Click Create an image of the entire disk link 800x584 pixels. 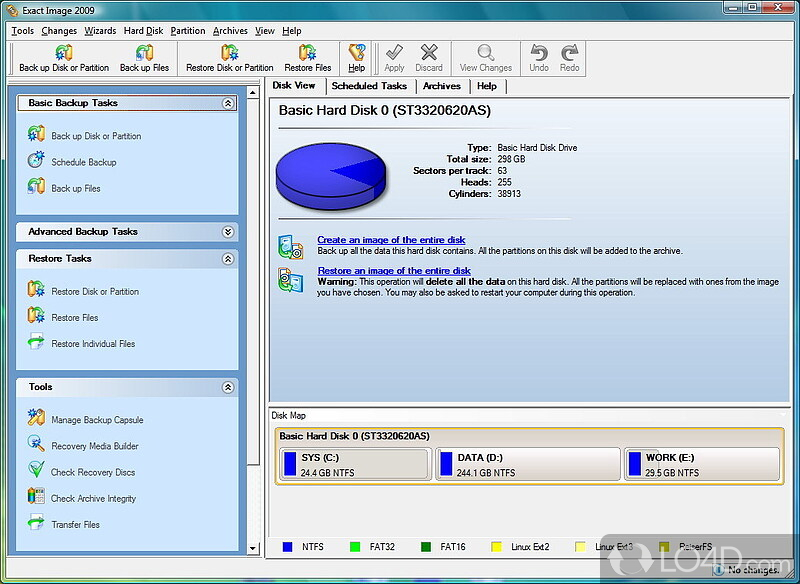click(x=391, y=240)
